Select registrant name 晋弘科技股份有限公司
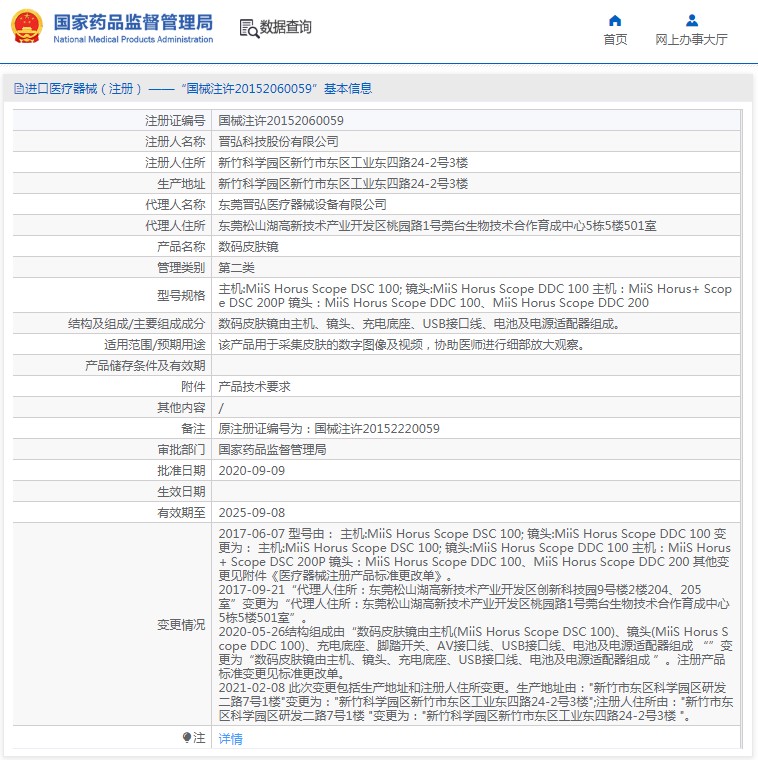This screenshot has height=760, width=758. pos(278,142)
